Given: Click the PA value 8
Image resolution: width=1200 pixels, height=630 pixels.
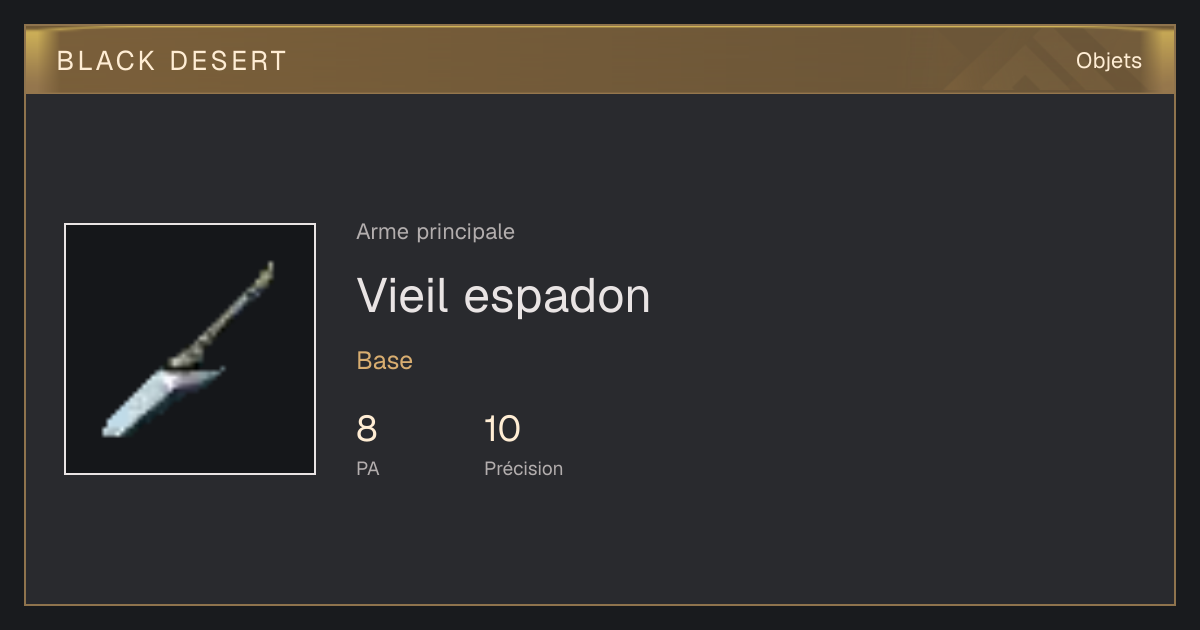Looking at the screenshot, I should 367,429.
